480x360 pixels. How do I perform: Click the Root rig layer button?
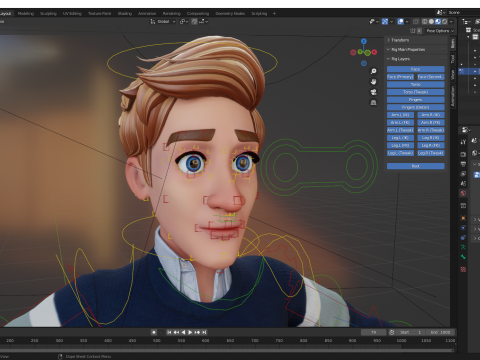point(416,166)
